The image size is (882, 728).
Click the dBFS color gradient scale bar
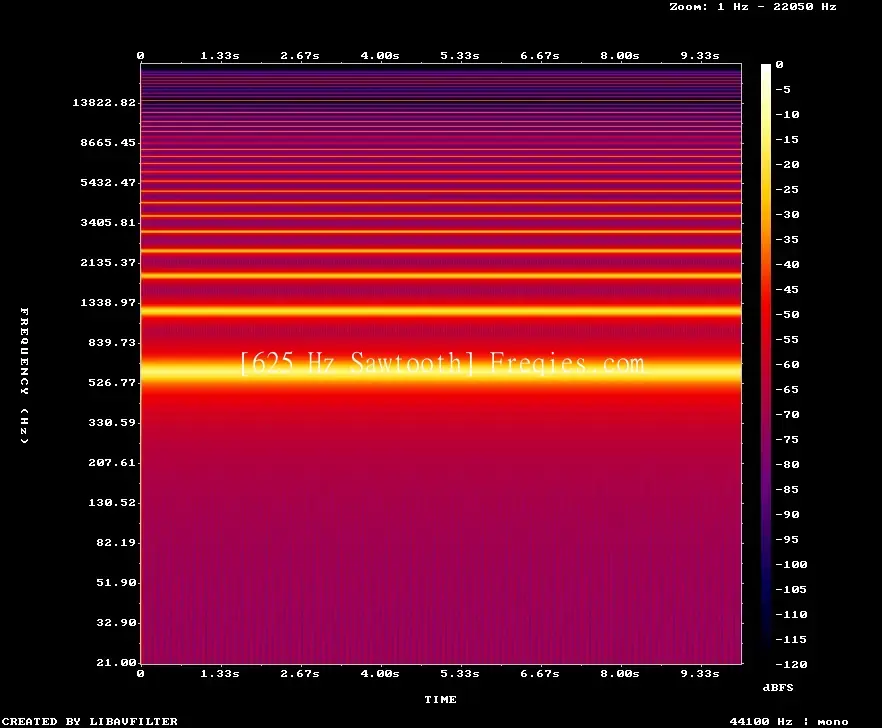(x=766, y=364)
